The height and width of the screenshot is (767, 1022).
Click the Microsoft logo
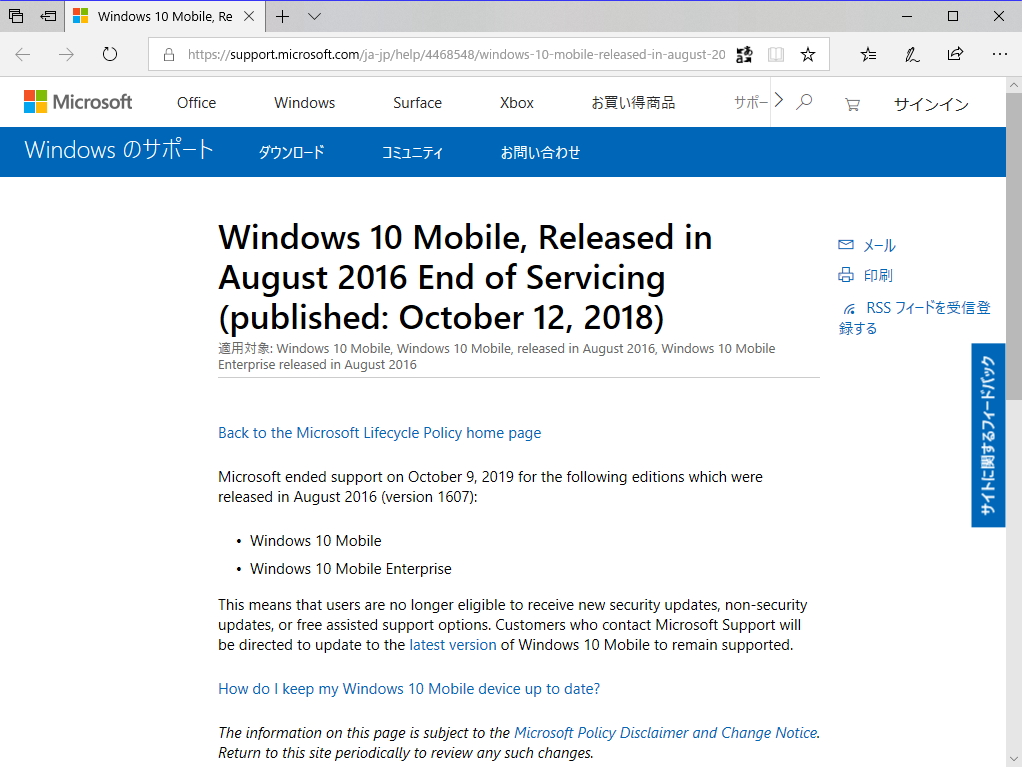pyautogui.click(x=78, y=102)
